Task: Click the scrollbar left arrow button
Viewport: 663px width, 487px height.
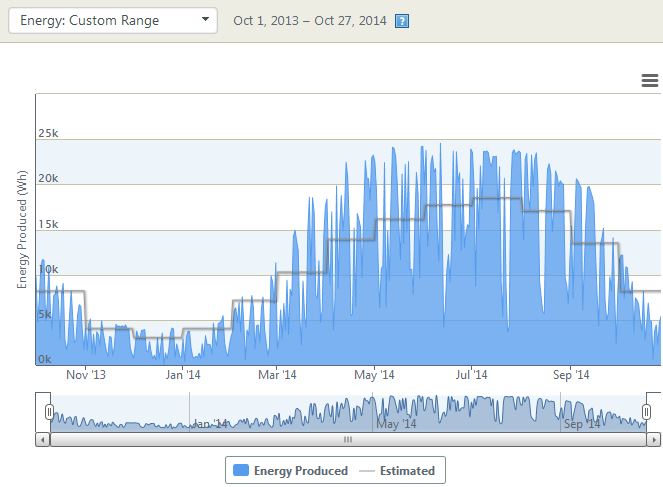Action: point(42,439)
